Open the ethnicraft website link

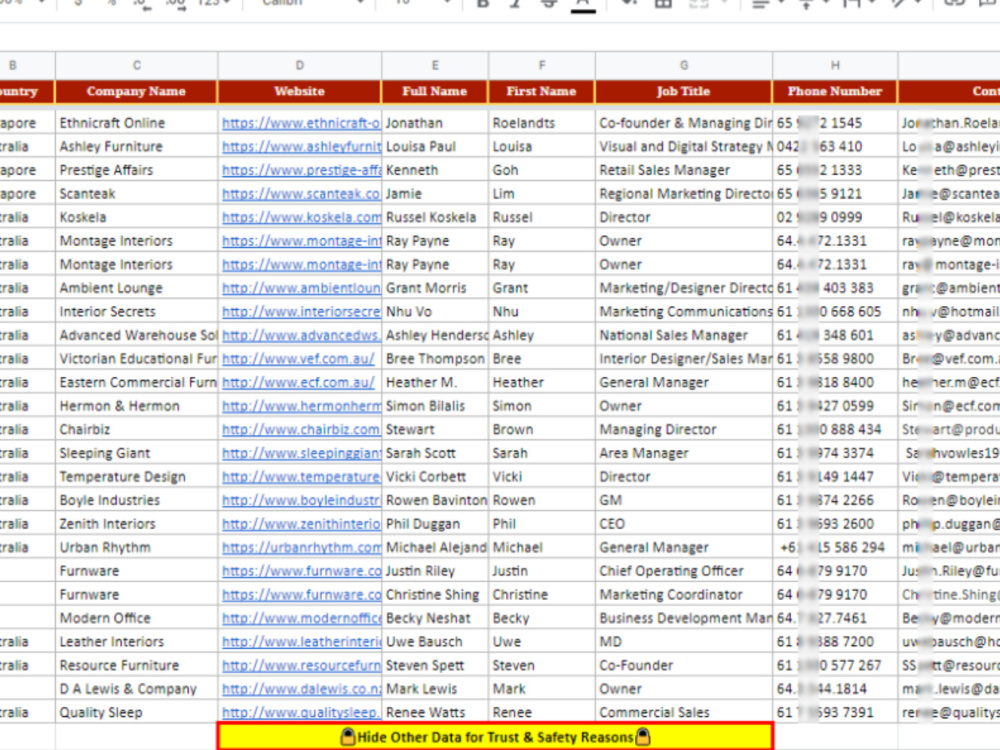pyautogui.click(x=301, y=123)
